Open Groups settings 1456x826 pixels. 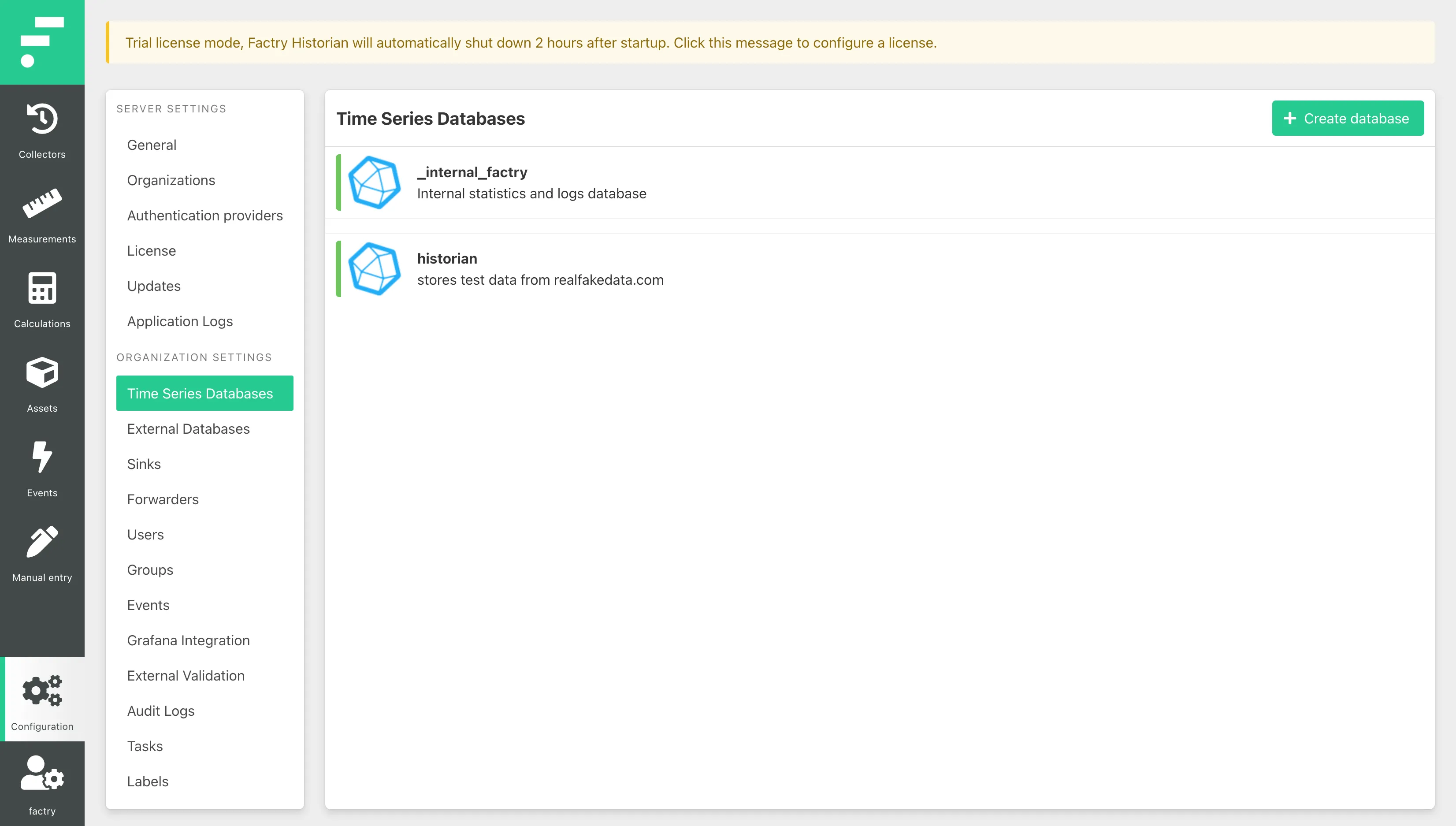(x=205, y=569)
